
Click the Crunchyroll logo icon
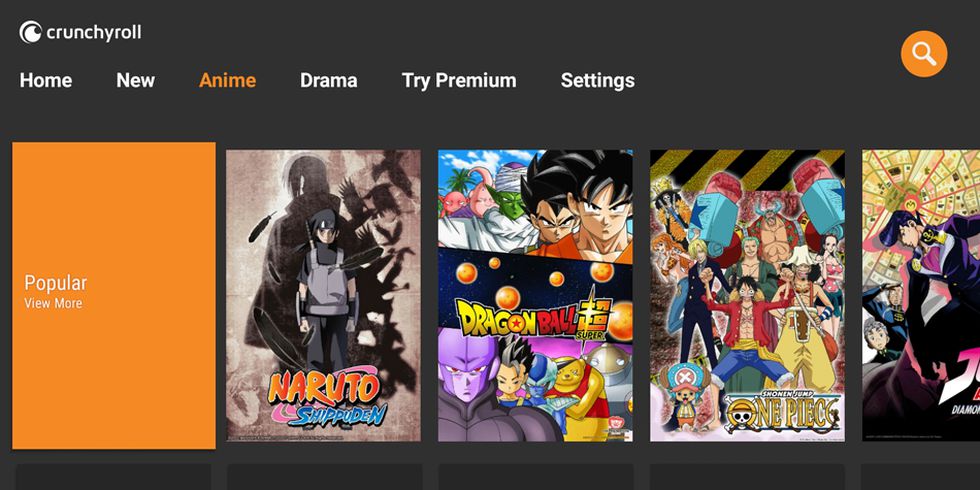pos(31,32)
